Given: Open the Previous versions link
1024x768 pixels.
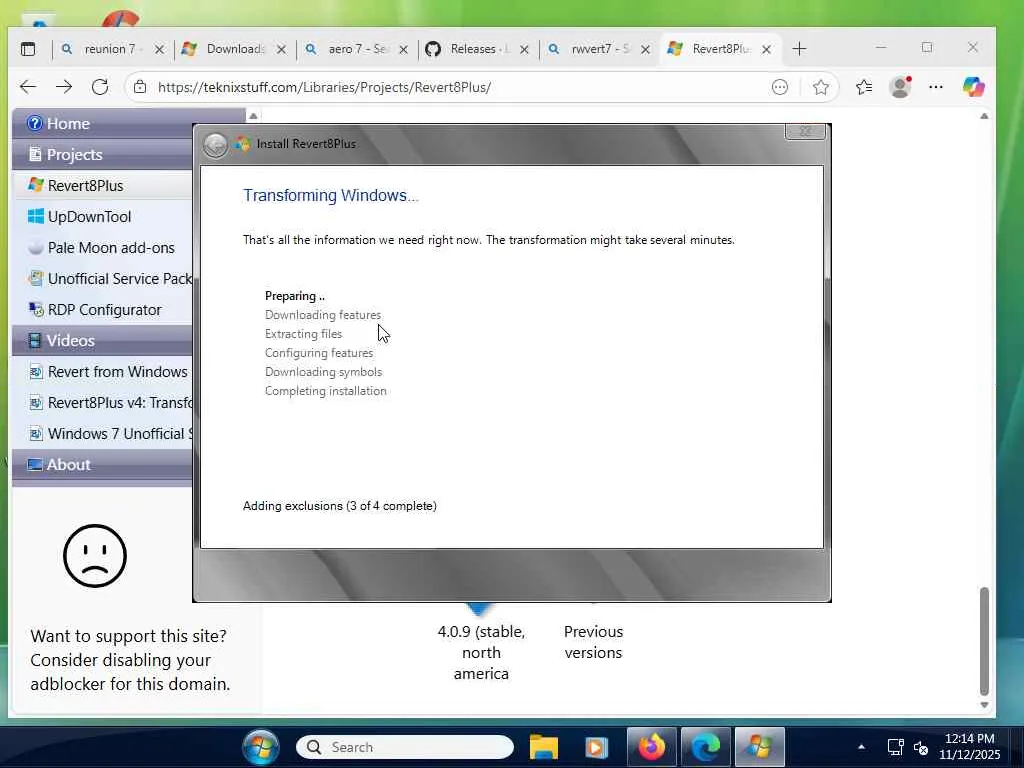Looking at the screenshot, I should point(593,642).
